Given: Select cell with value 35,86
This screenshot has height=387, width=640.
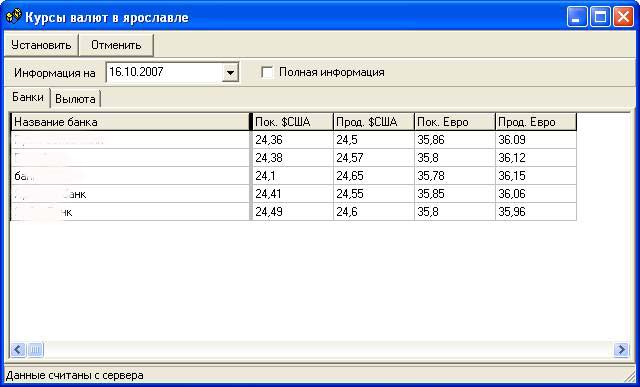Looking at the screenshot, I should [x=454, y=140].
